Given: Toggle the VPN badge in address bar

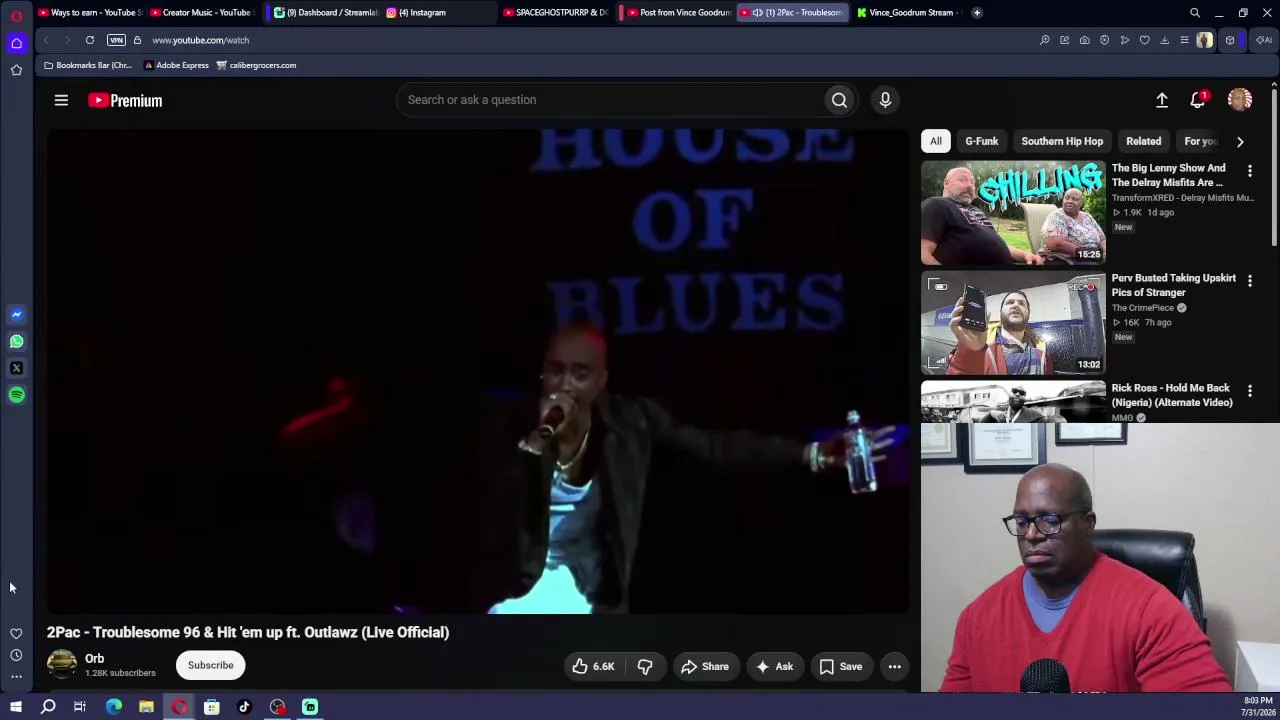Looking at the screenshot, I should click(x=116, y=40).
